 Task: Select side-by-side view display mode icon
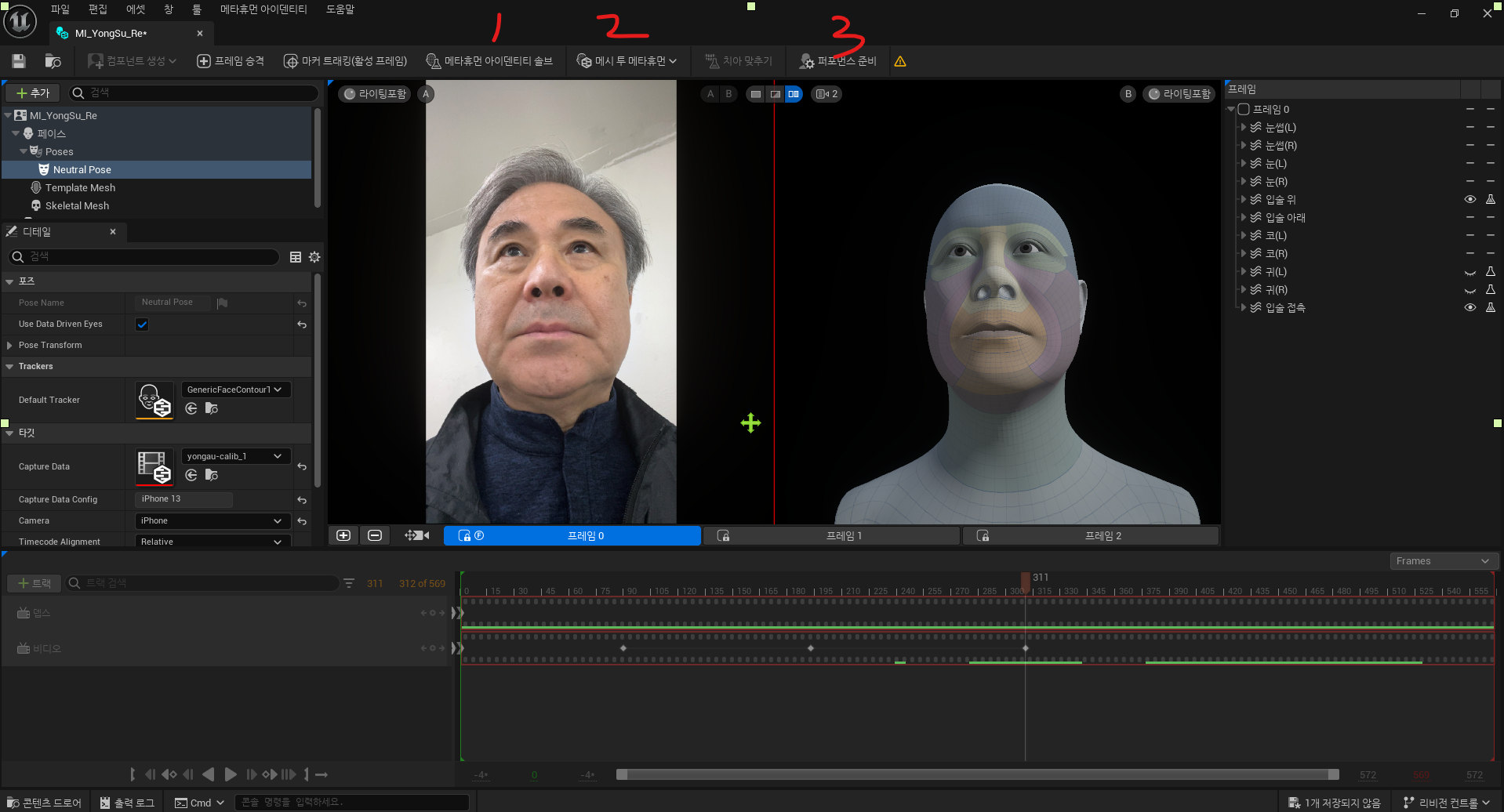pyautogui.click(x=794, y=94)
